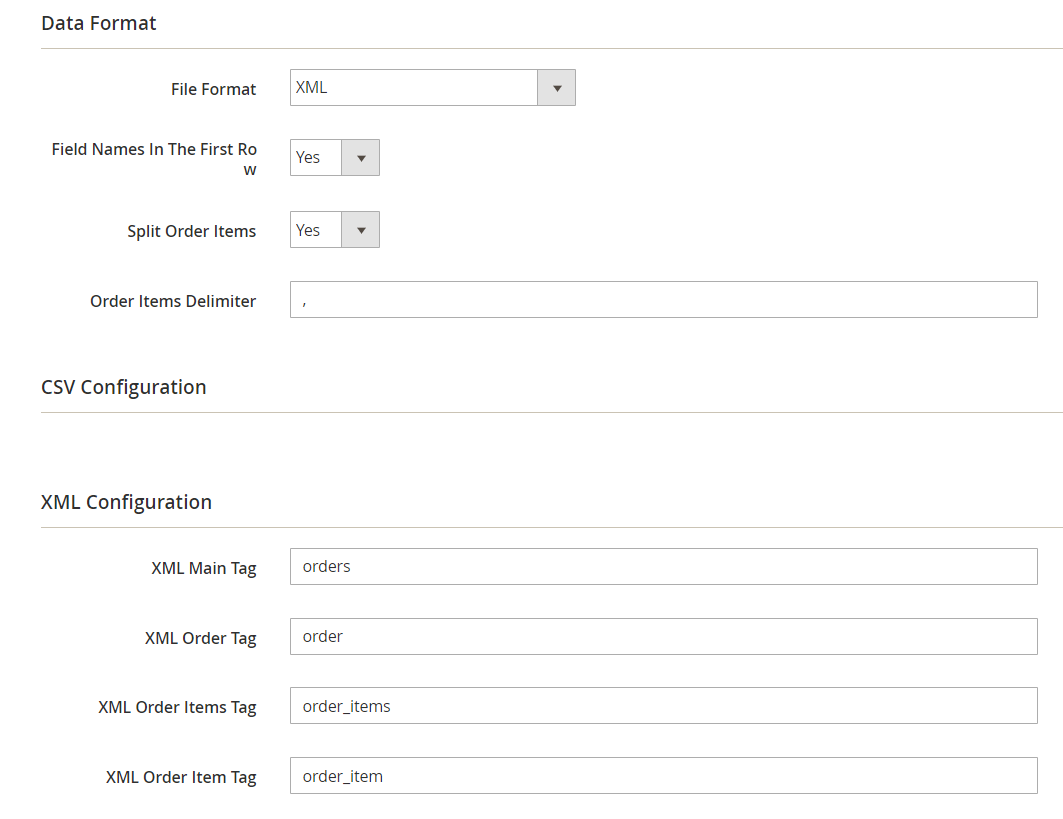Click the File Format label

pyautogui.click(x=214, y=89)
